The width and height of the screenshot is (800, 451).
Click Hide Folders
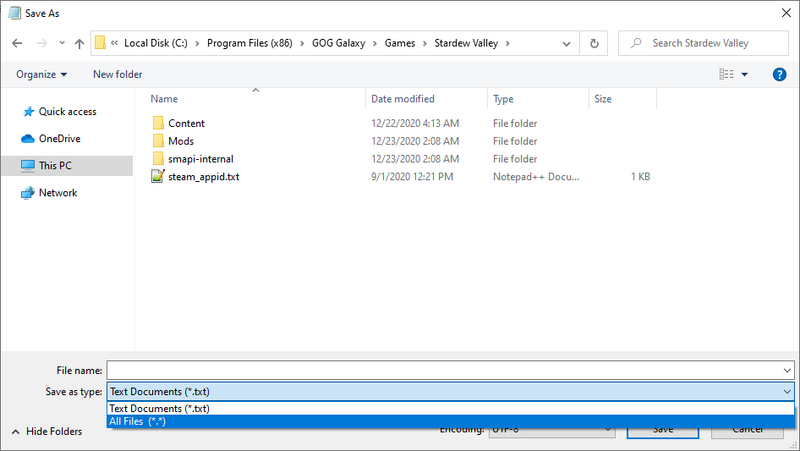(x=46, y=432)
